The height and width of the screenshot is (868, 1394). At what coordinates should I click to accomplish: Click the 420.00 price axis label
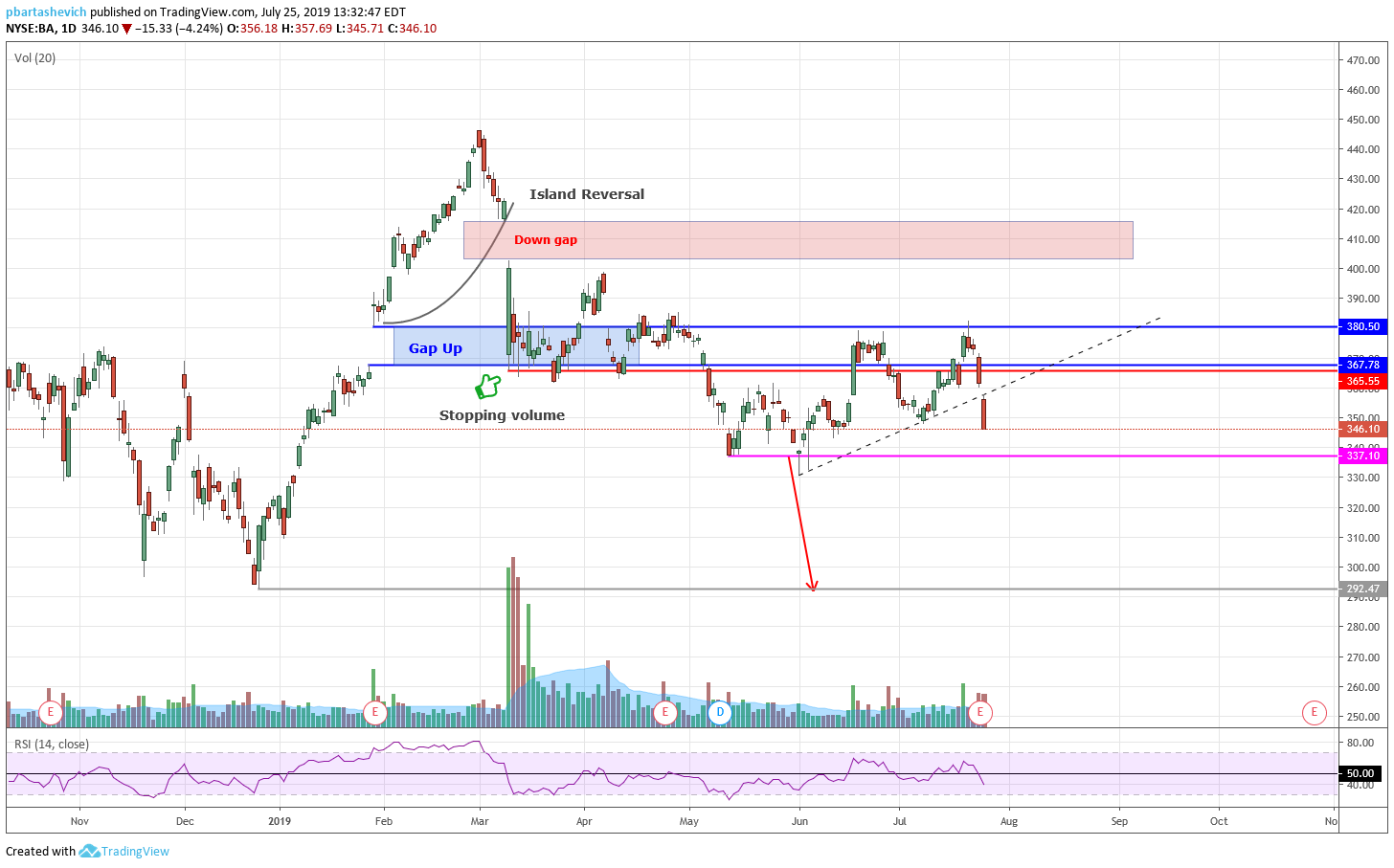pos(1363,210)
